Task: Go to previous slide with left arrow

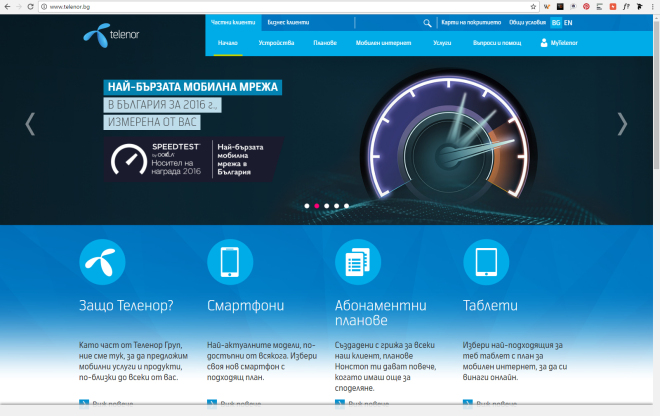Action: [30, 123]
